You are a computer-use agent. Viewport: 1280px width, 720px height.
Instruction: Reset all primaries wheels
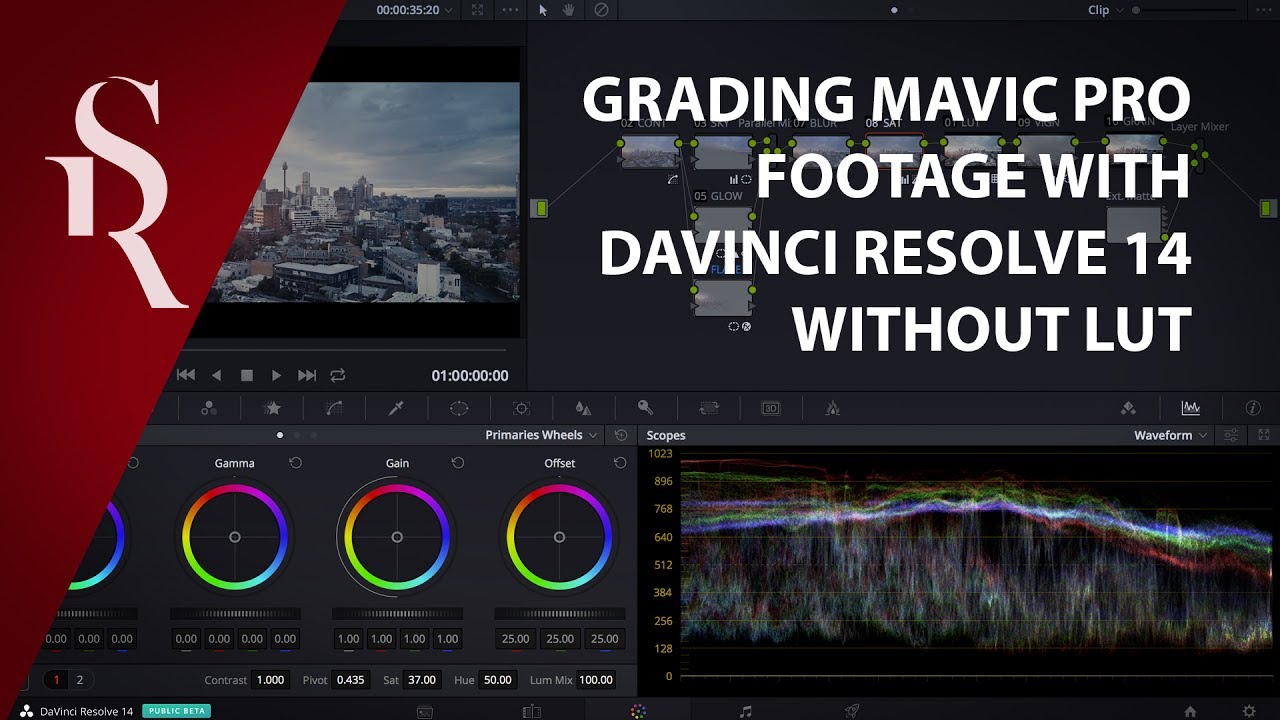[x=621, y=435]
